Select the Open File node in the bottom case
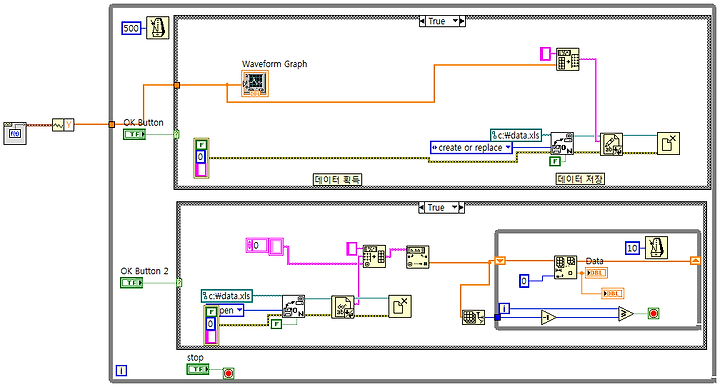Image resolution: width=720 pixels, height=387 pixels. pyautogui.click(x=293, y=306)
